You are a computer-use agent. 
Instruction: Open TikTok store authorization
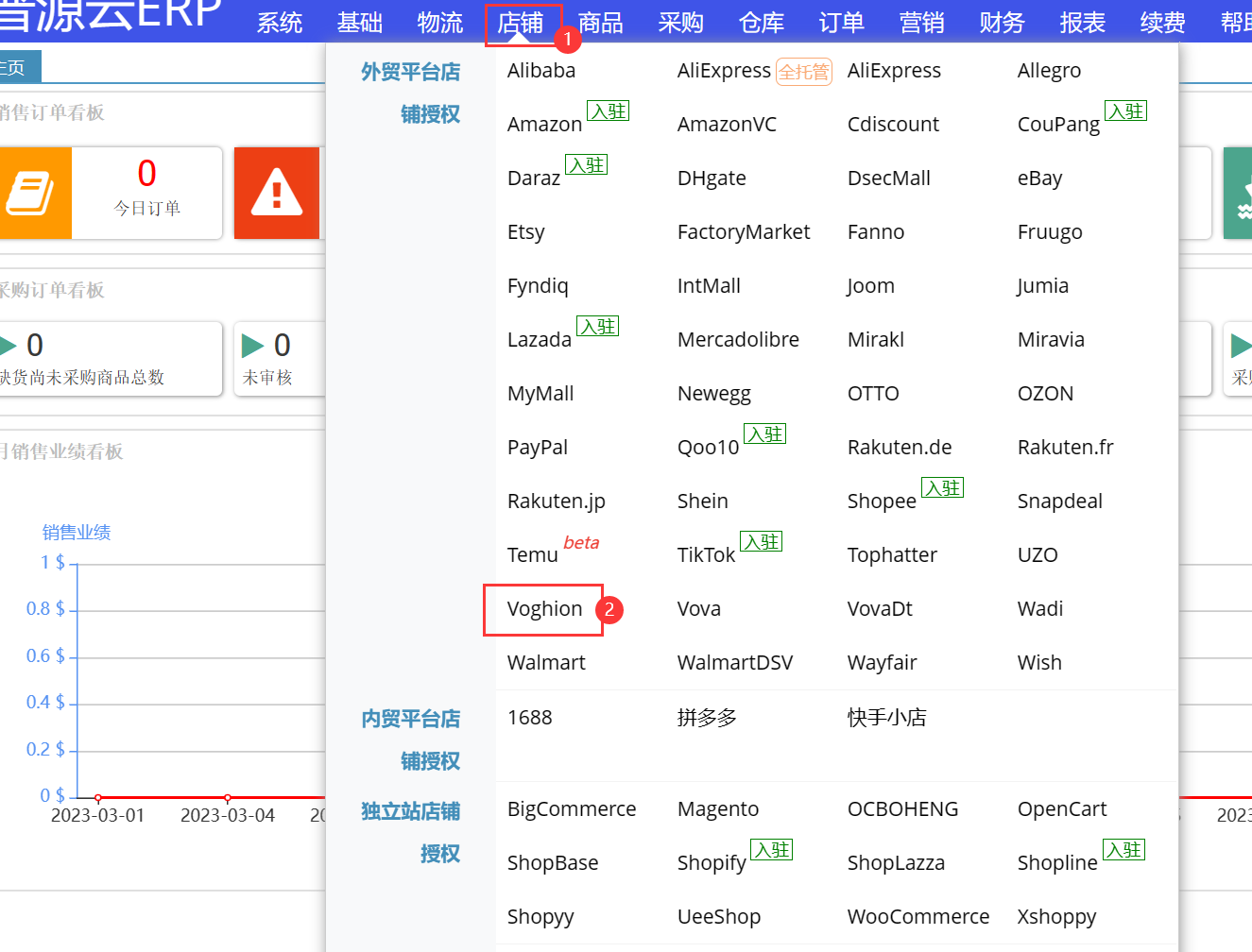click(x=706, y=554)
